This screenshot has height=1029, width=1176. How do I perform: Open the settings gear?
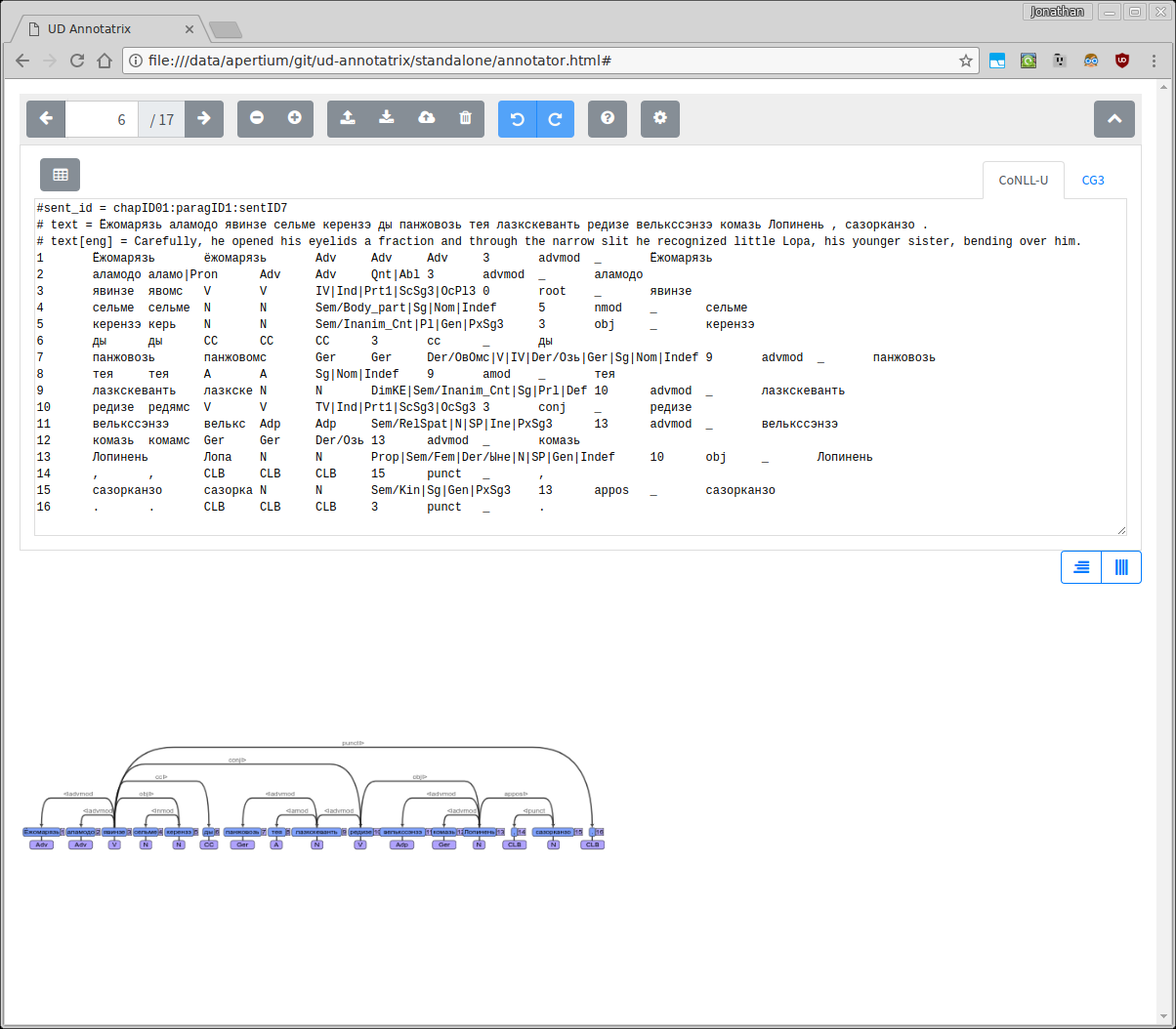660,118
